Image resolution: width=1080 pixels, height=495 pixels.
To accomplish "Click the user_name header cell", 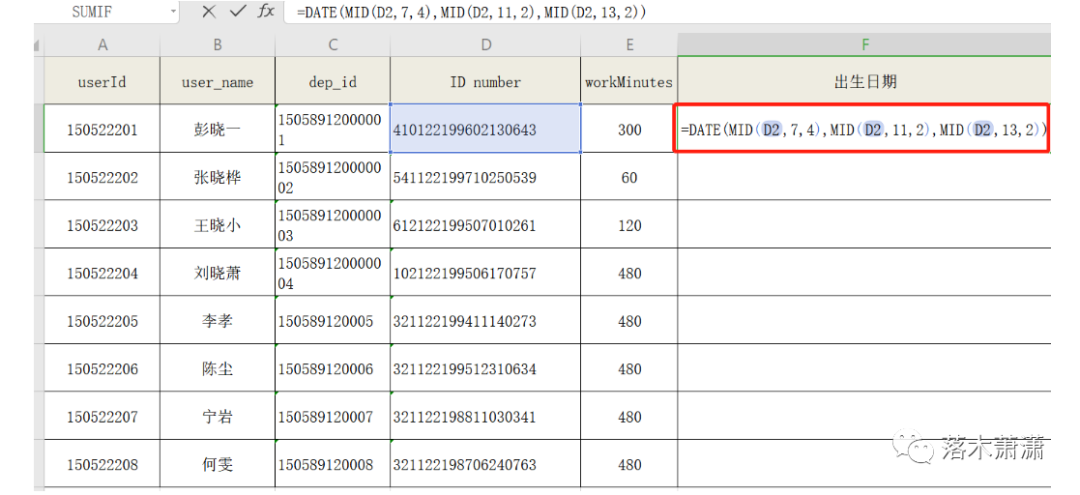I will pyautogui.click(x=218, y=81).
